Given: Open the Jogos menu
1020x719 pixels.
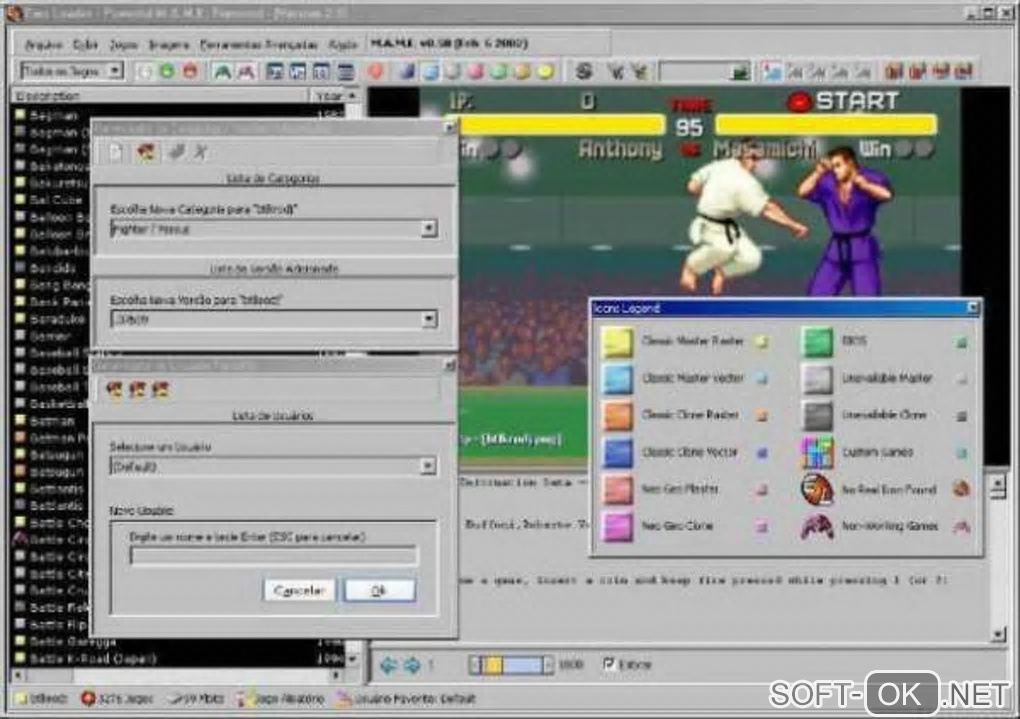Looking at the screenshot, I should [x=123, y=44].
